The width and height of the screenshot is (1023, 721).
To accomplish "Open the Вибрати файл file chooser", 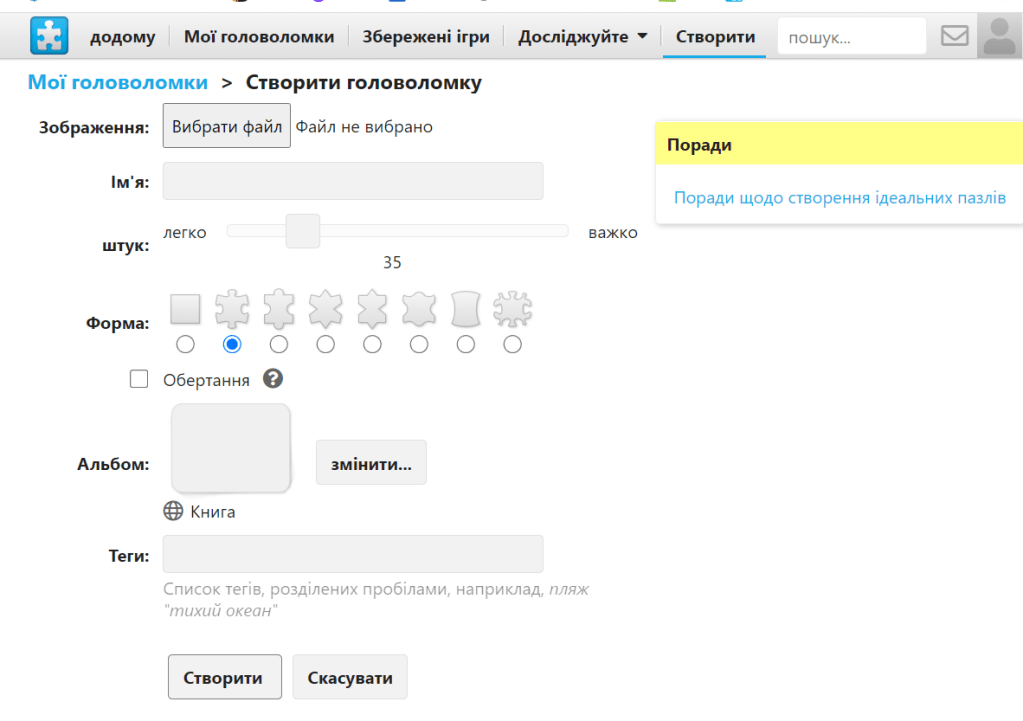I will (227, 127).
